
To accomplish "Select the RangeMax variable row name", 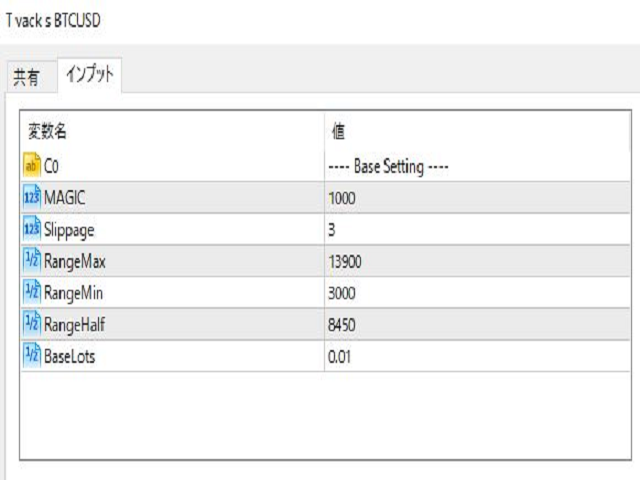I will pyautogui.click(x=75, y=262).
